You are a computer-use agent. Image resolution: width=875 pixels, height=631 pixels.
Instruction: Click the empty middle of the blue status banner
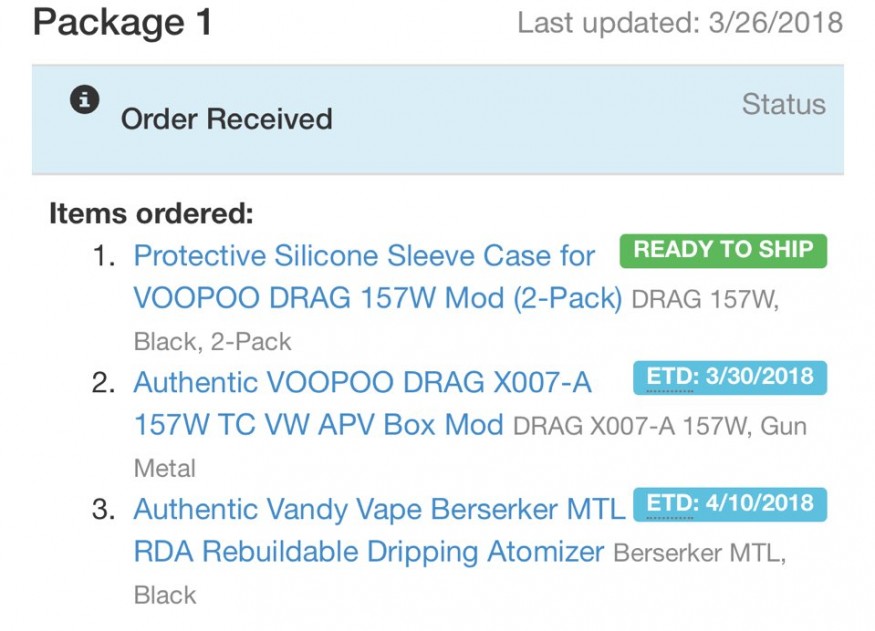[520, 120]
